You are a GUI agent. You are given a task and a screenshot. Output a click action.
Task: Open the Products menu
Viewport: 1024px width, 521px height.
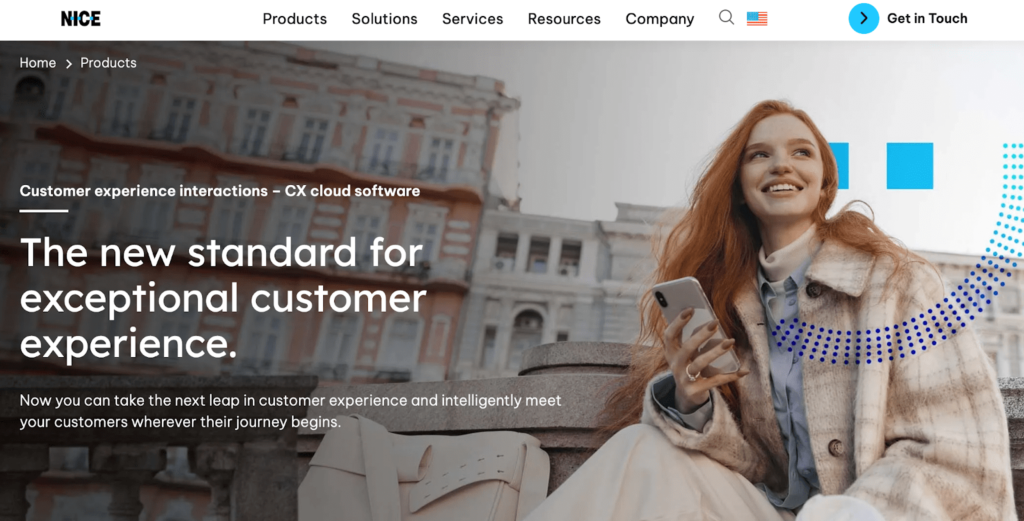[295, 19]
